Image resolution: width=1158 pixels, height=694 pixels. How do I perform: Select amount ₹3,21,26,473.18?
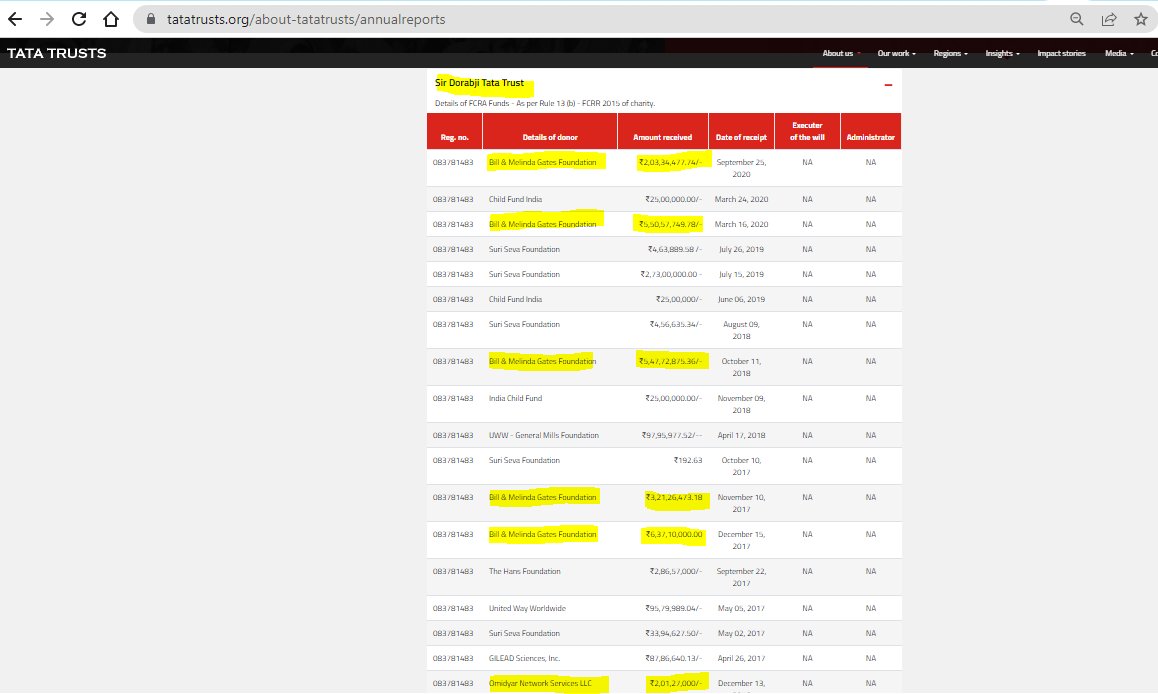click(674, 497)
